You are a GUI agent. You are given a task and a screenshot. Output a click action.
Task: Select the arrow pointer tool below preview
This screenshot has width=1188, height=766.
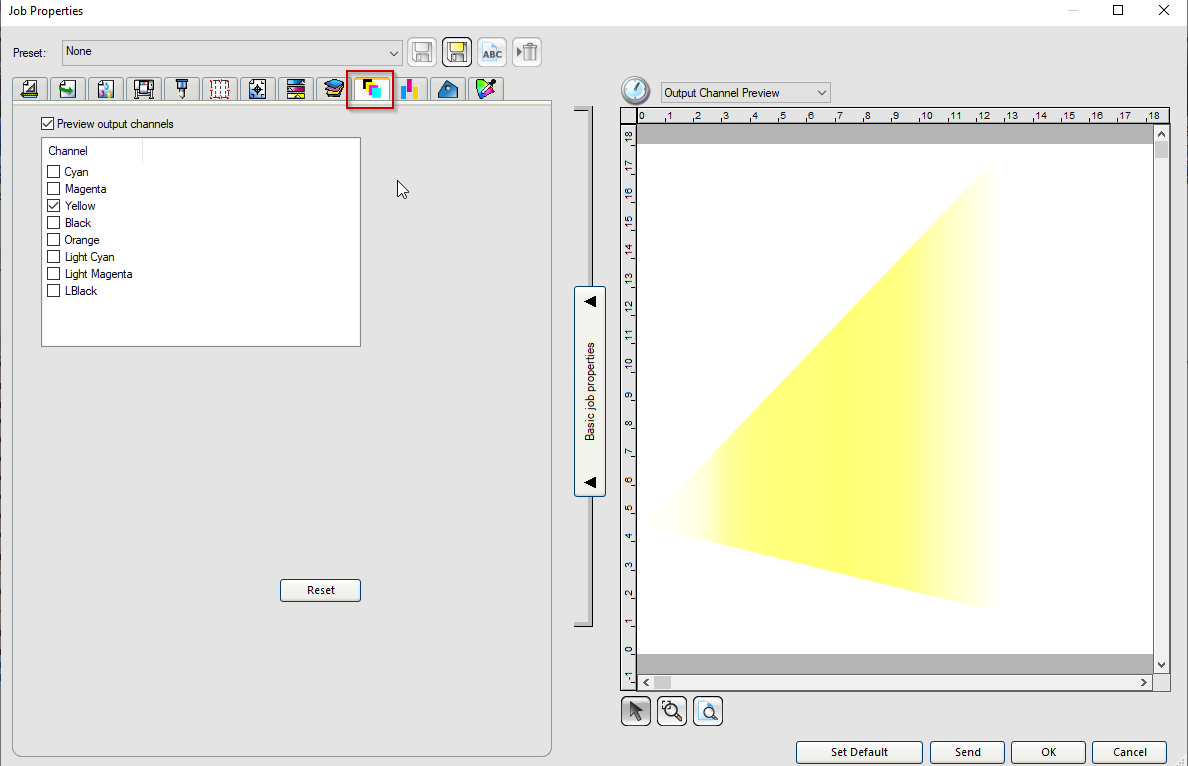click(636, 711)
